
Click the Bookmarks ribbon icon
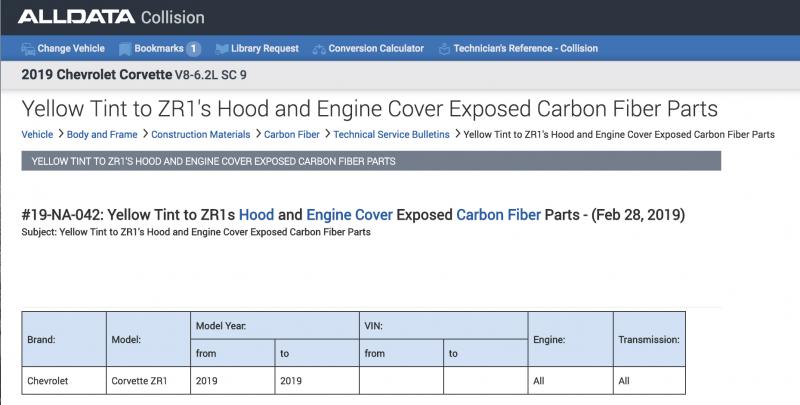point(124,49)
